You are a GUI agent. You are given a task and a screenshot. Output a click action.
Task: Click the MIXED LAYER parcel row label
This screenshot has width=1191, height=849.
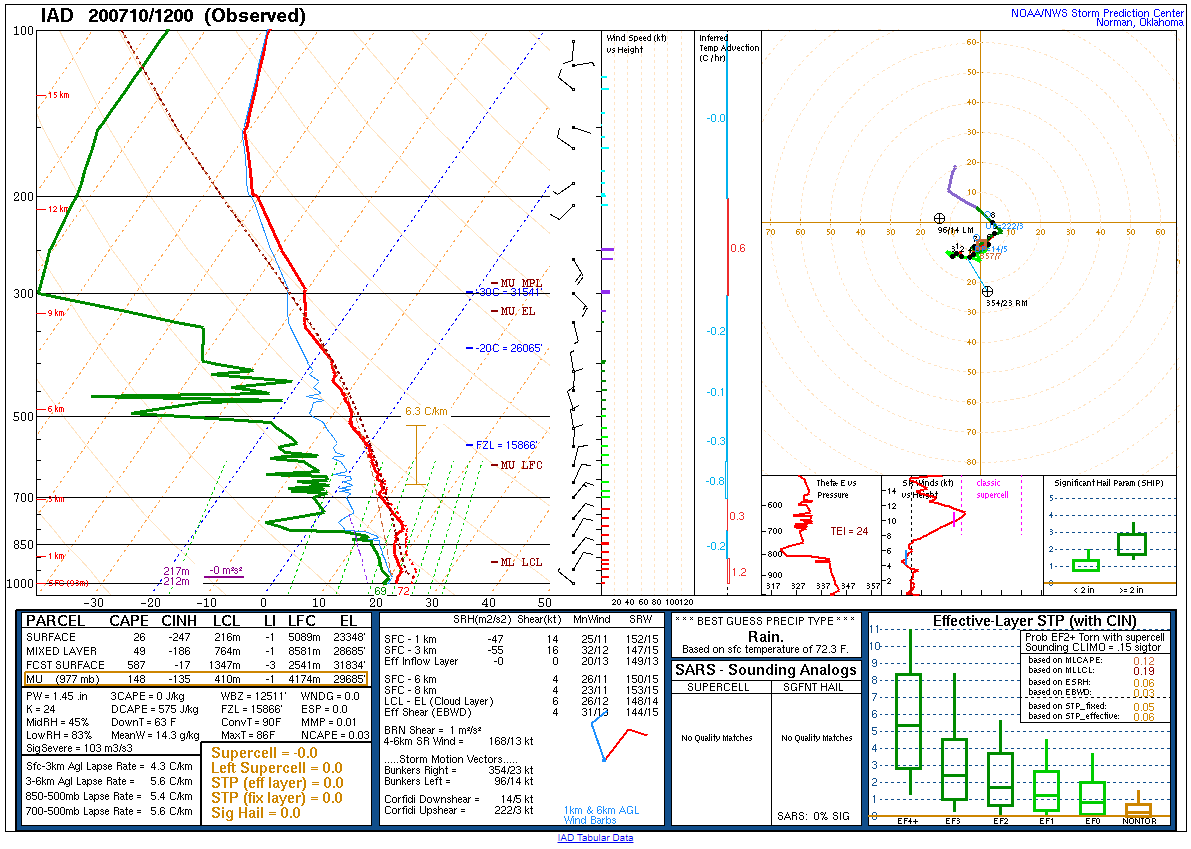(62, 651)
